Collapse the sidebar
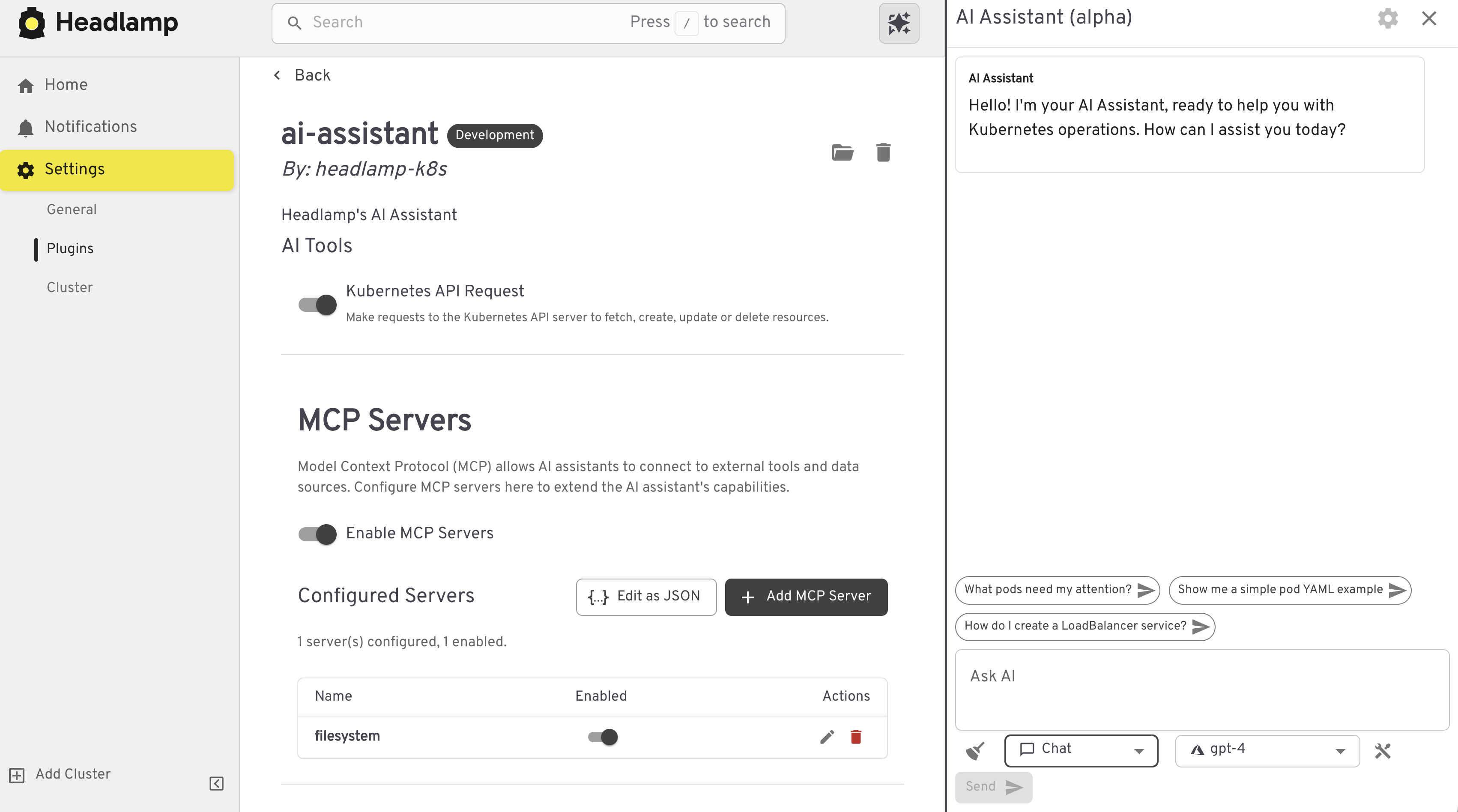This screenshot has width=1458, height=812. click(x=216, y=783)
